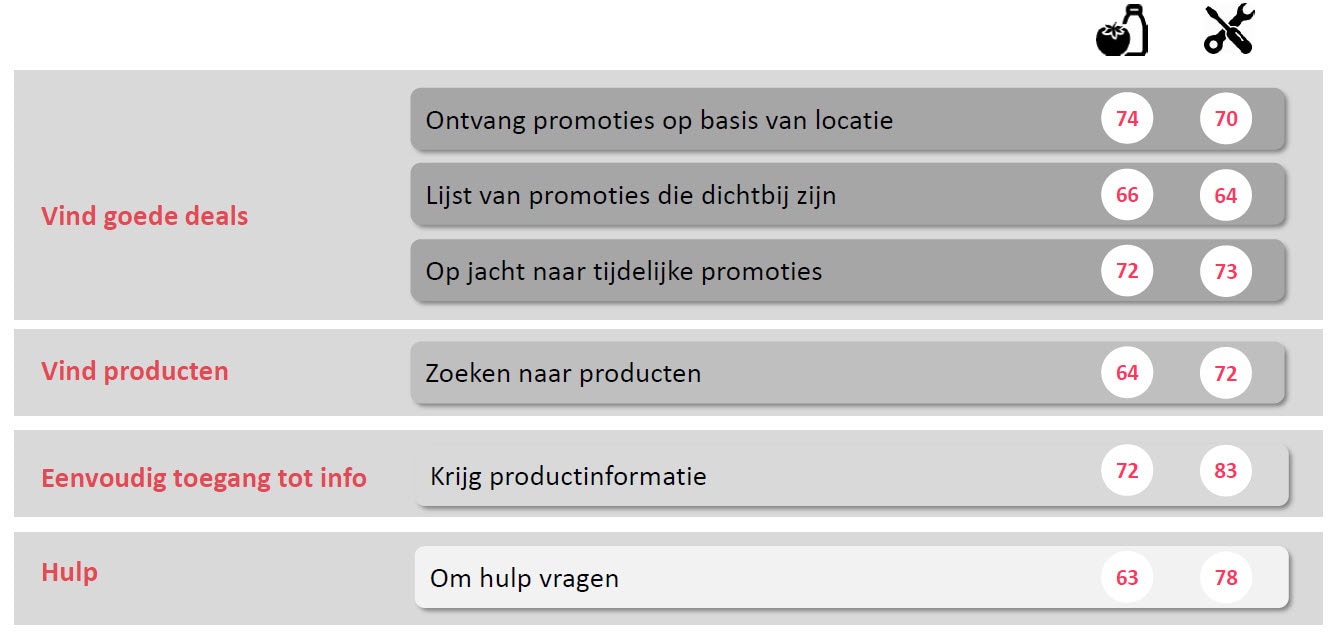
Task: Select the 70 score circle for location promotions
Action: [1226, 120]
